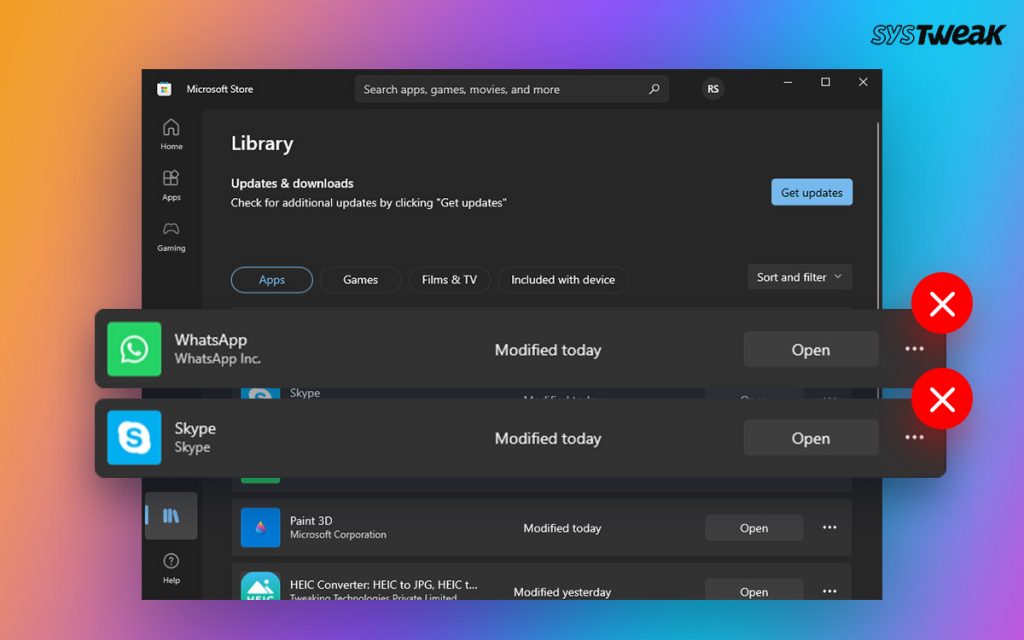This screenshot has height=640, width=1024.
Task: Open more options for Paint 3D
Action: [829, 527]
